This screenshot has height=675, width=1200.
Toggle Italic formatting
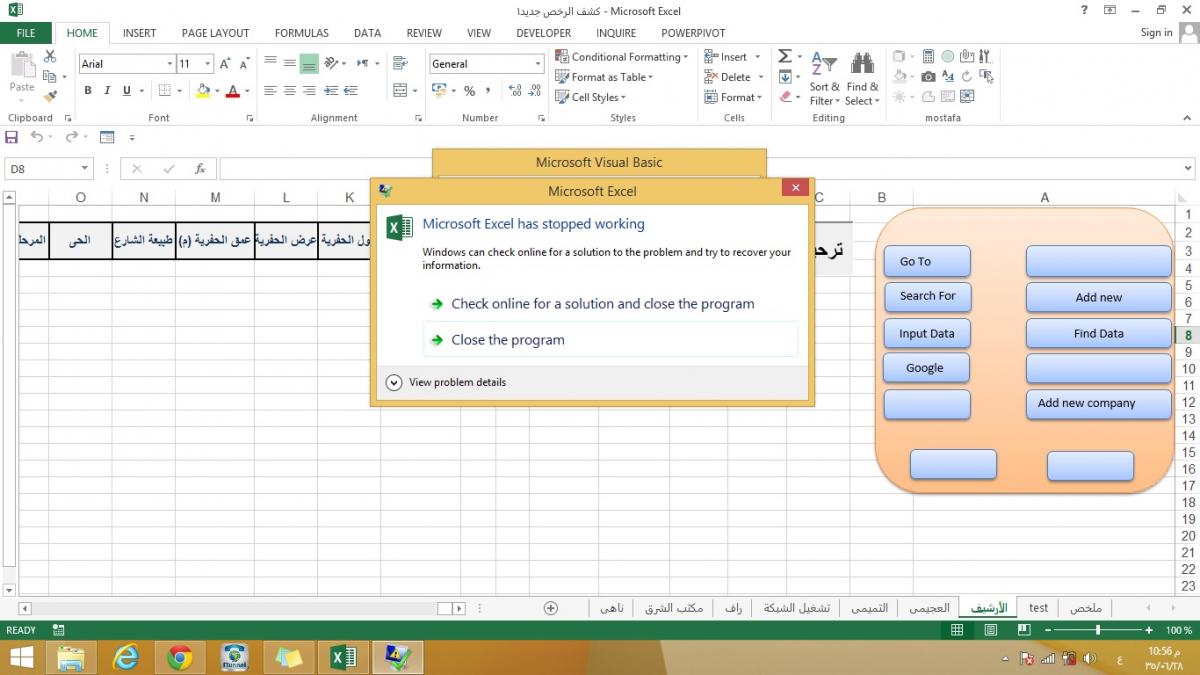(107, 91)
